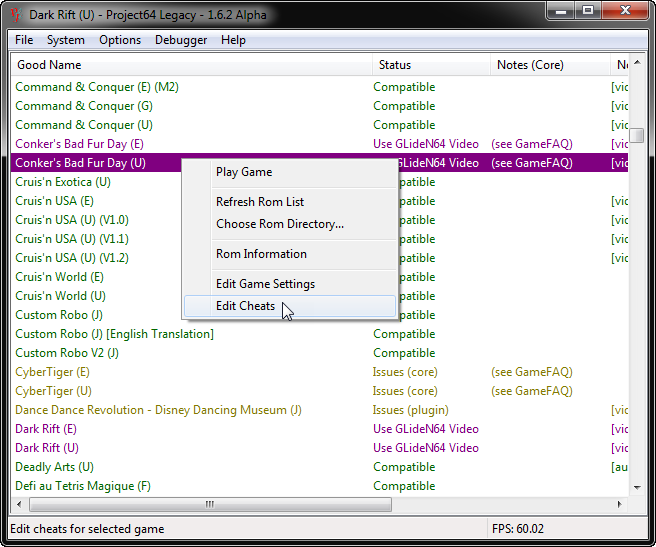The height and width of the screenshot is (547, 656).
Task: Click Edit Cheats in context menu
Action: [x=290, y=306]
